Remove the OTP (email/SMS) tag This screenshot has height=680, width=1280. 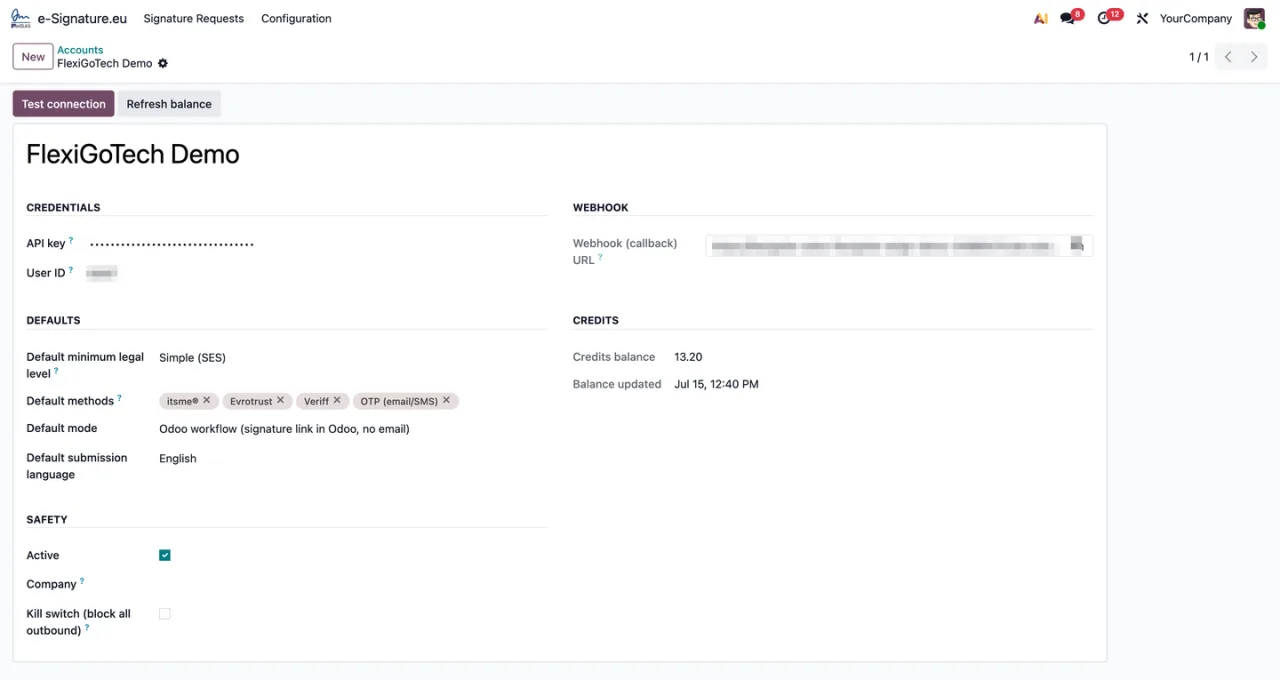point(447,400)
